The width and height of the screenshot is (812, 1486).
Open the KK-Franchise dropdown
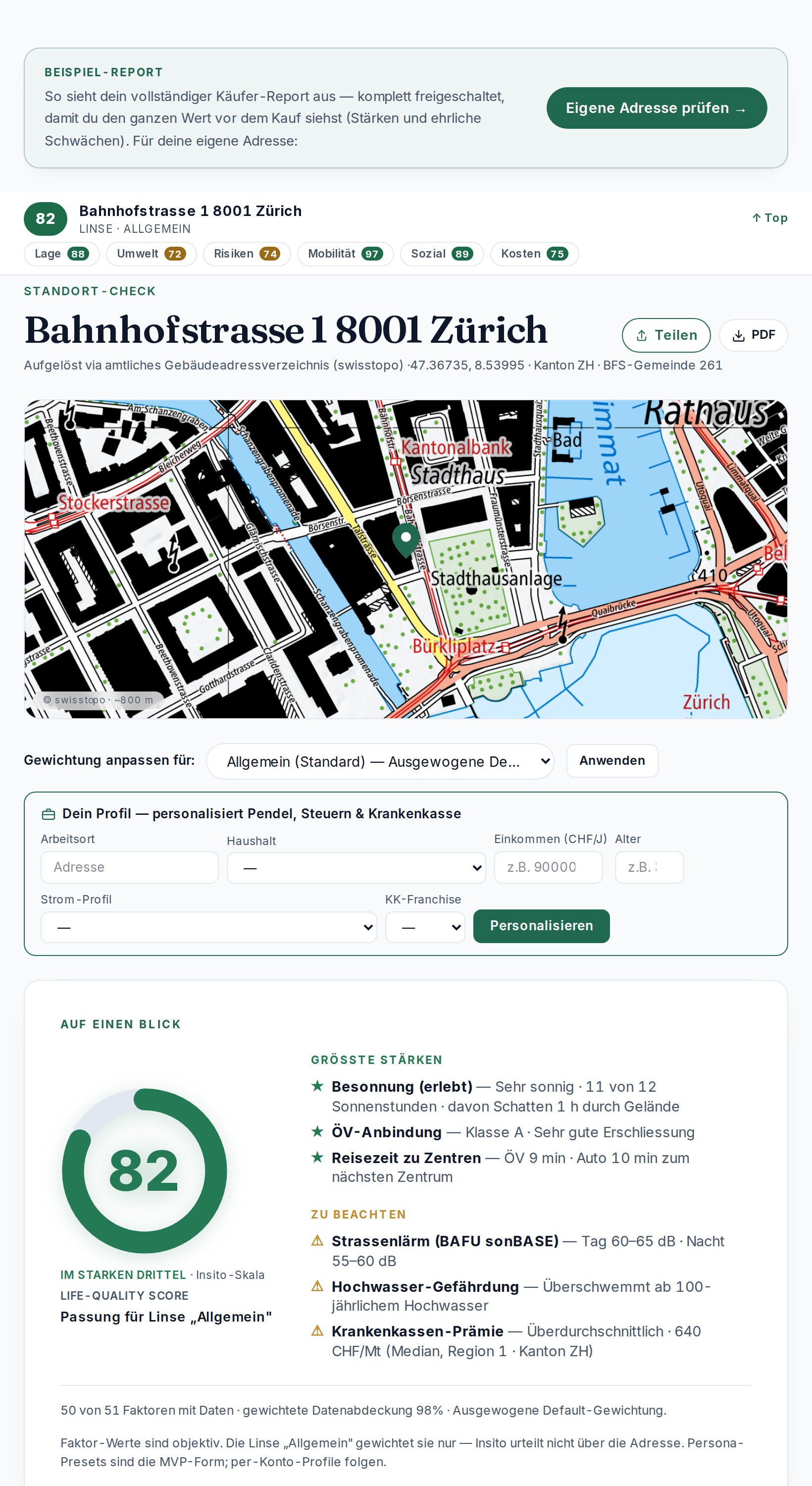click(425, 927)
